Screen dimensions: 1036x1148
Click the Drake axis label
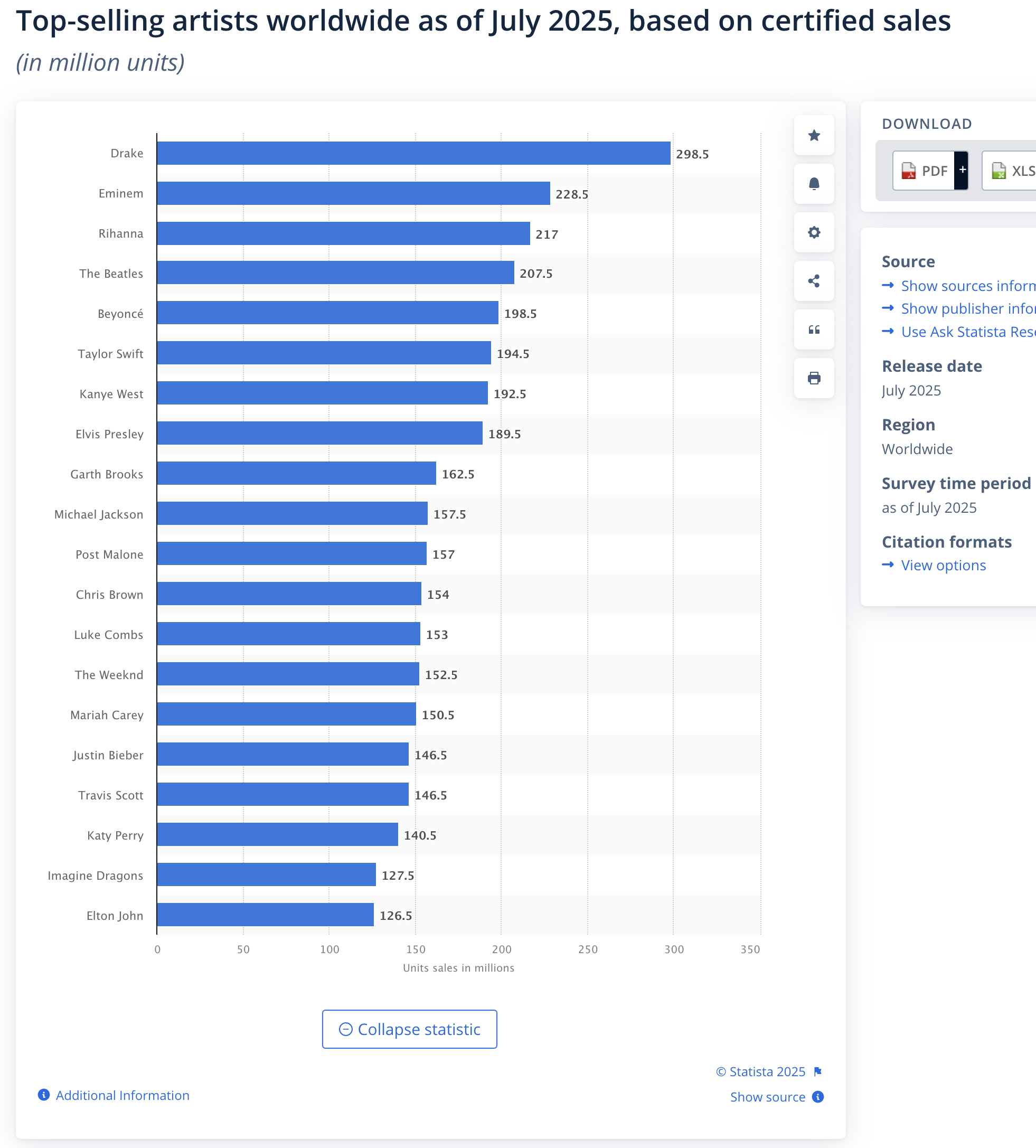pos(127,153)
